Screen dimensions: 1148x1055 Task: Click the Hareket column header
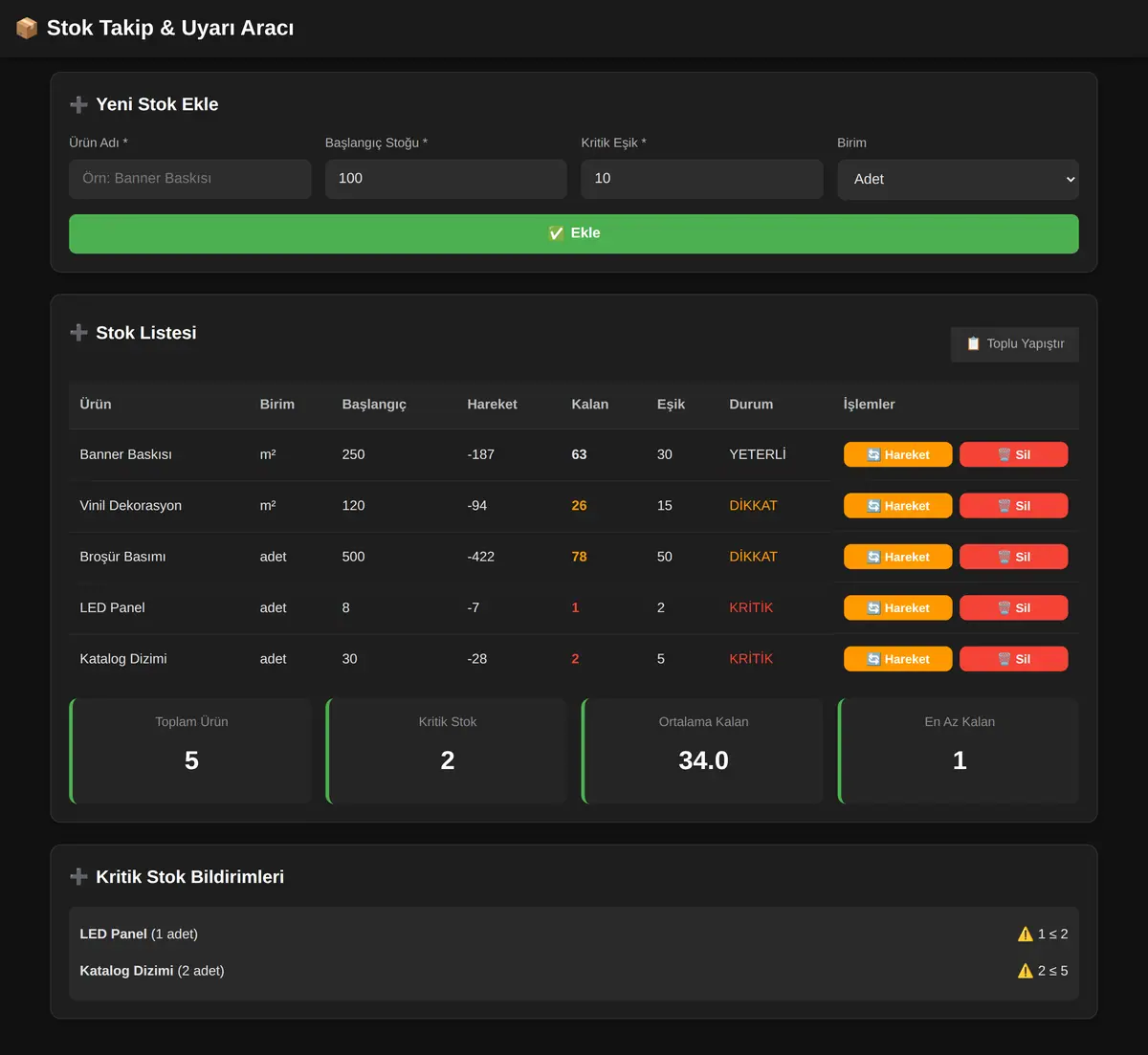click(492, 405)
